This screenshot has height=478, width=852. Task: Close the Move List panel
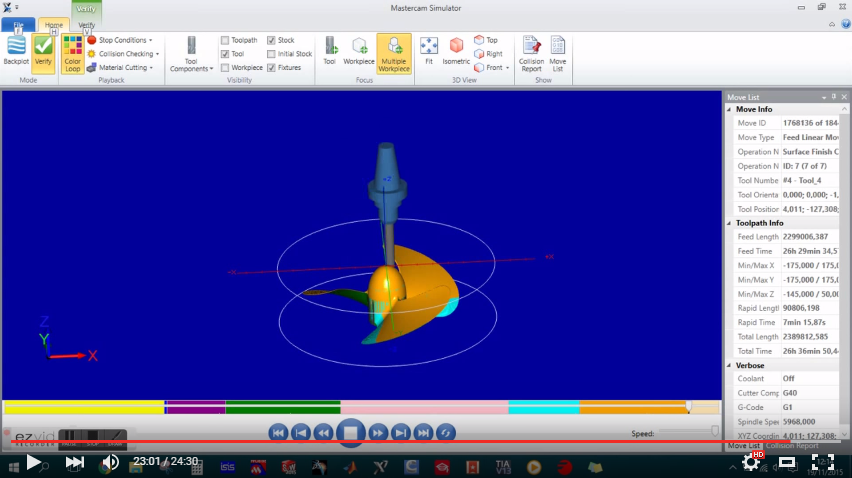pos(844,97)
